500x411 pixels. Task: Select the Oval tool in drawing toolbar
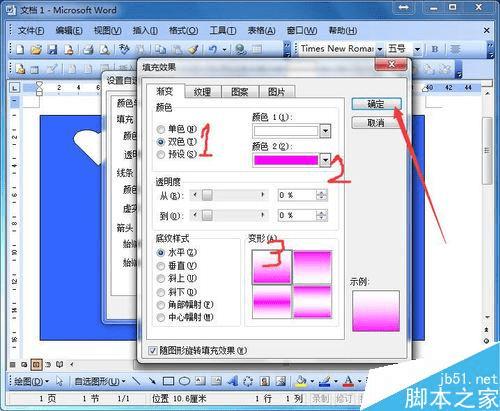click(x=184, y=381)
